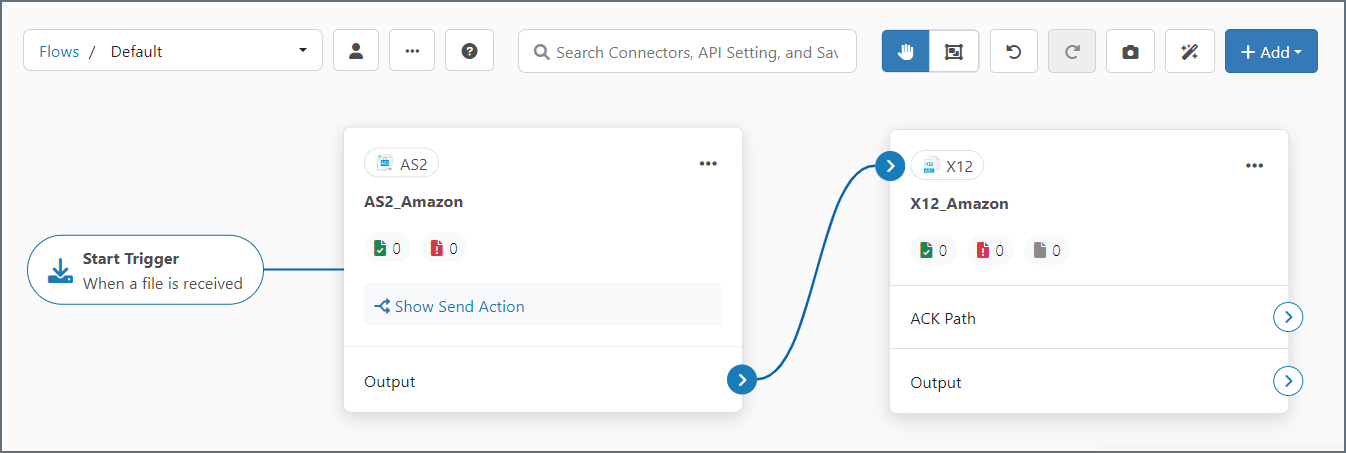Click the magic wand auto-arrange icon
This screenshot has width=1346, height=453.
pos(1189,52)
